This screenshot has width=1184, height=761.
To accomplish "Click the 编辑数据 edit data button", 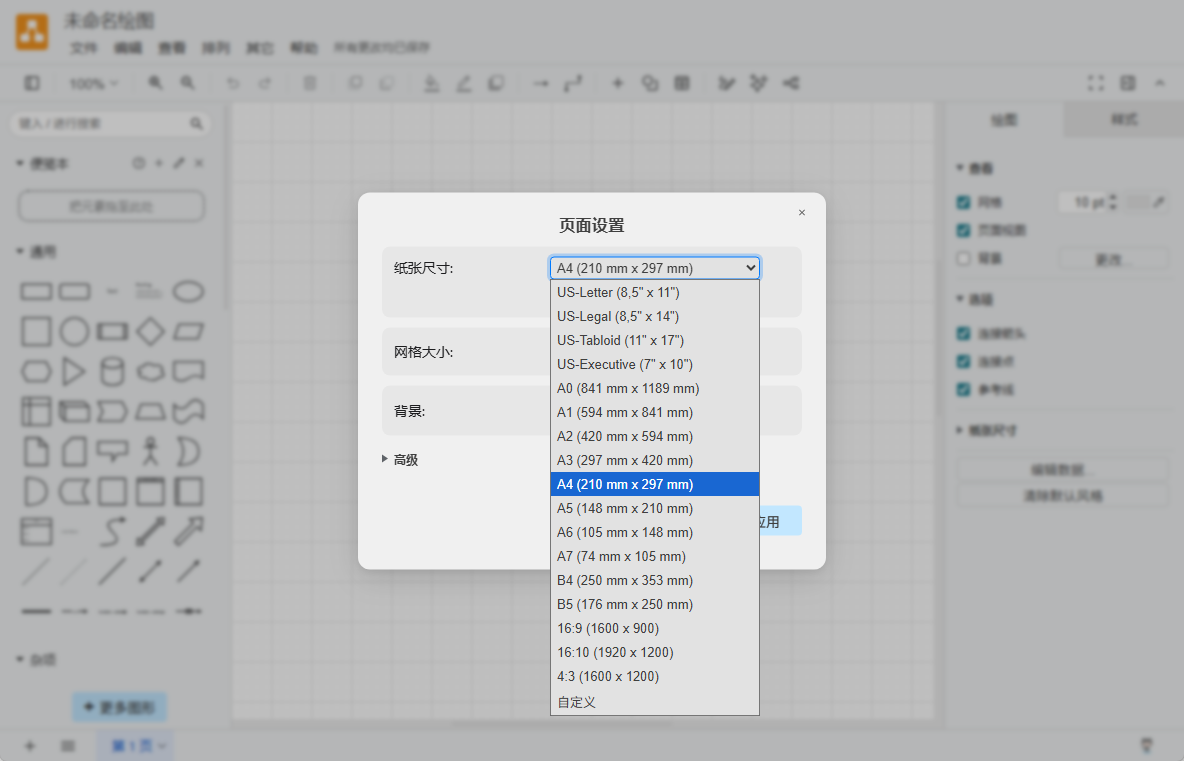I will [x=1062, y=470].
